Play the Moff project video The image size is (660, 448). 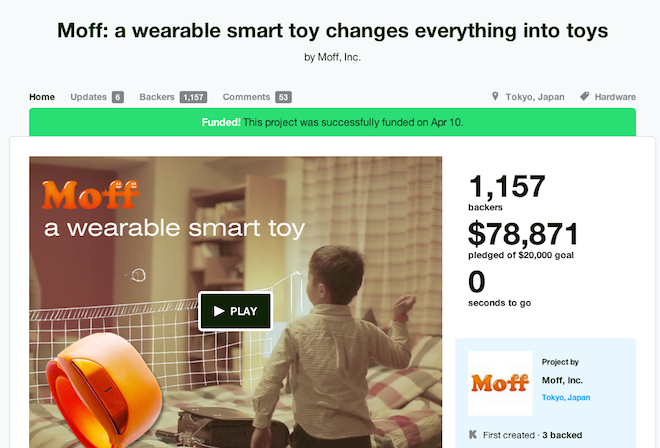(235, 311)
